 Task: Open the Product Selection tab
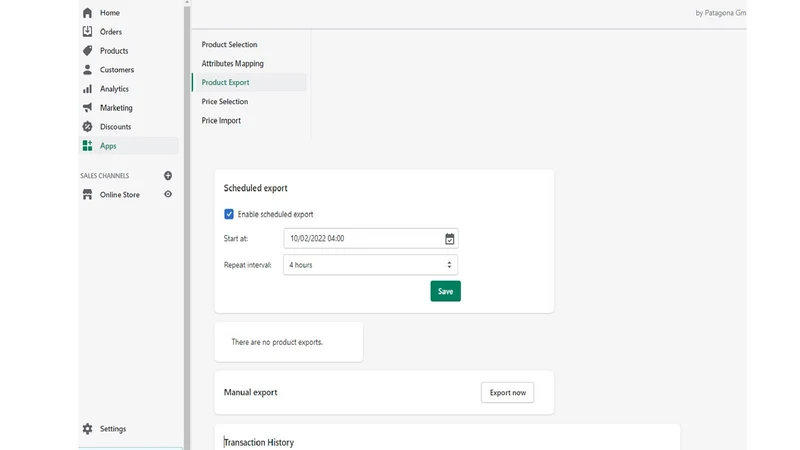229,44
